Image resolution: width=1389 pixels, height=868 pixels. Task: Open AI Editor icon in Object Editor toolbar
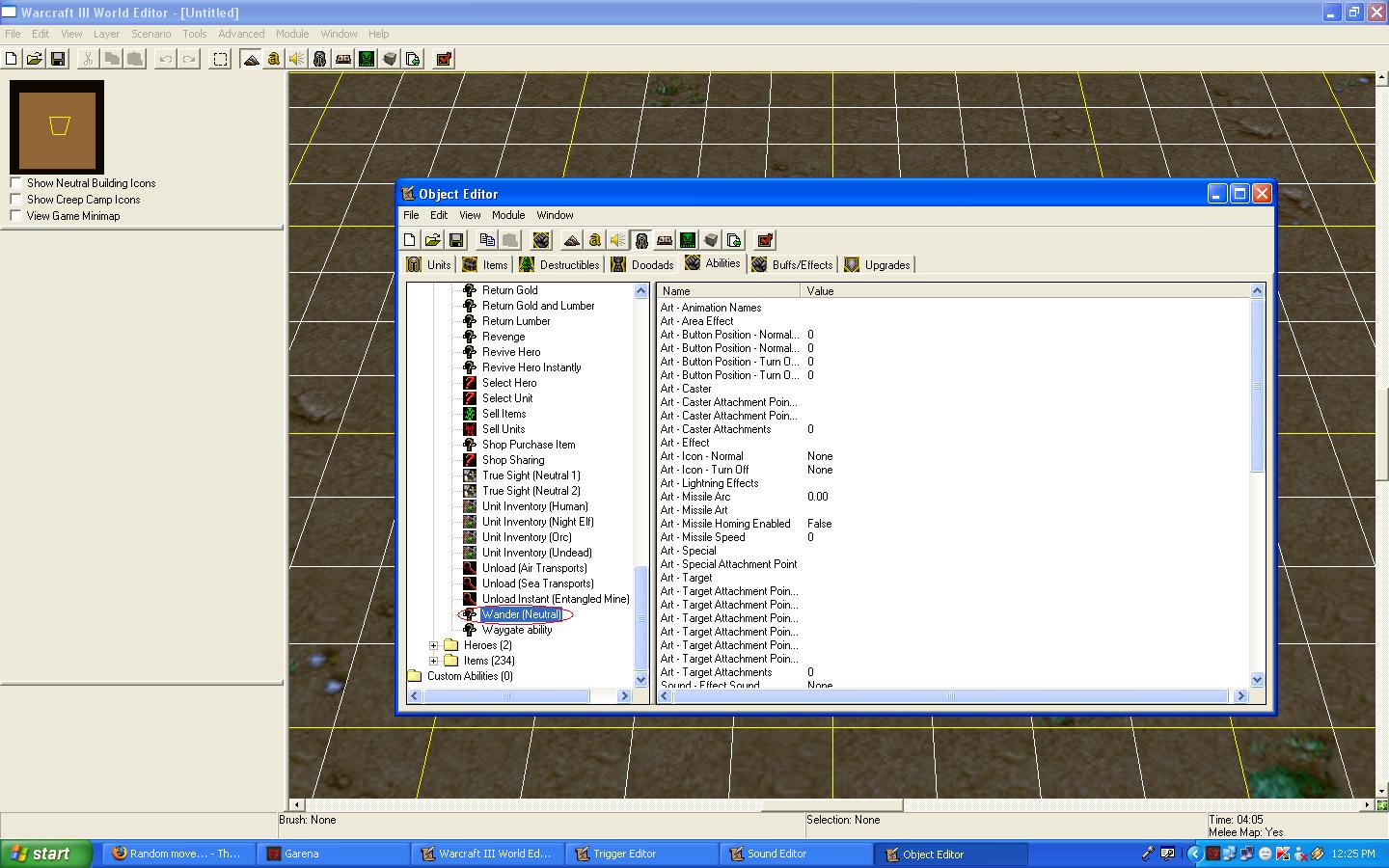(688, 240)
